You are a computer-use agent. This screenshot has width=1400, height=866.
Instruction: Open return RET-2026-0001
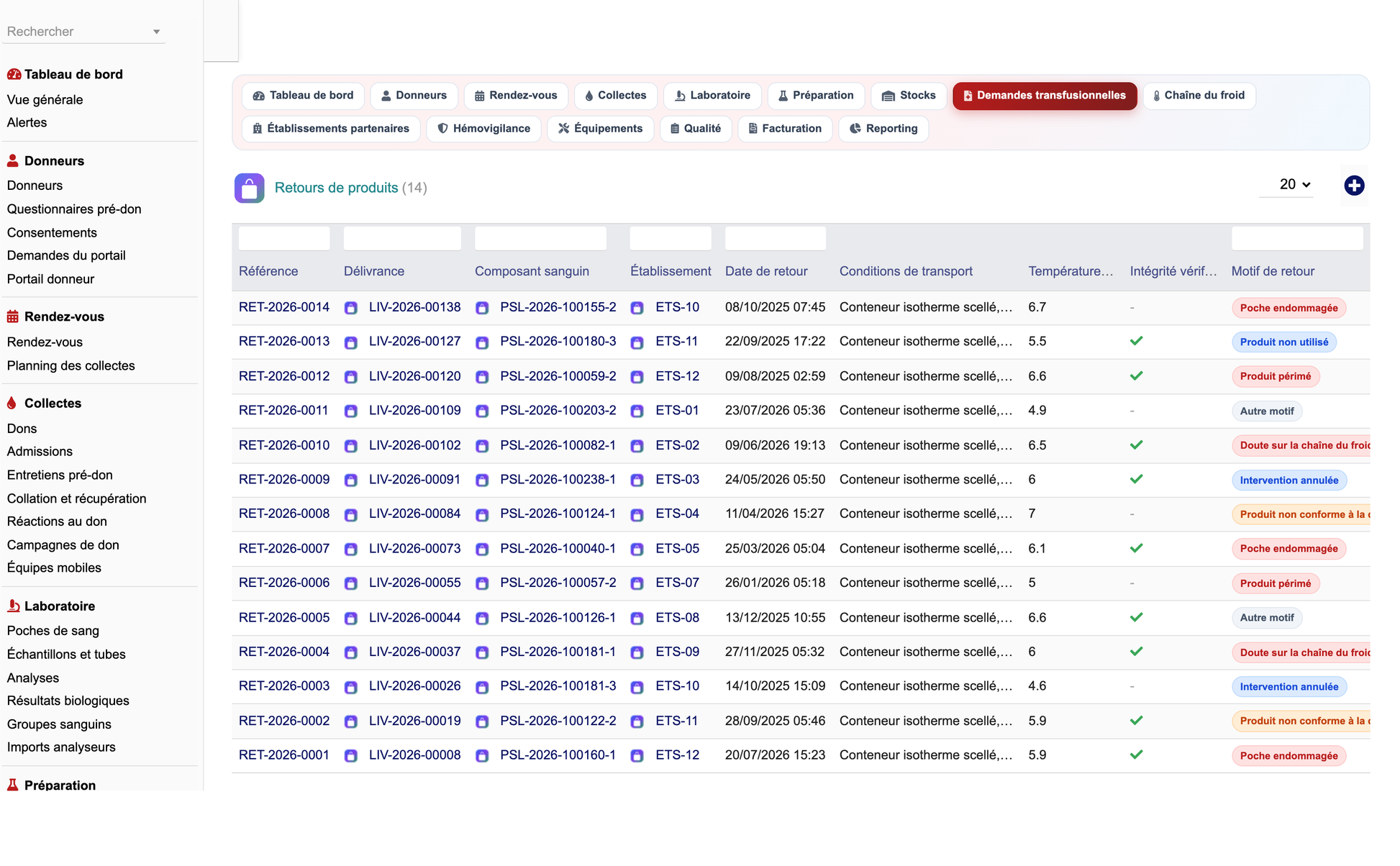[x=284, y=755]
